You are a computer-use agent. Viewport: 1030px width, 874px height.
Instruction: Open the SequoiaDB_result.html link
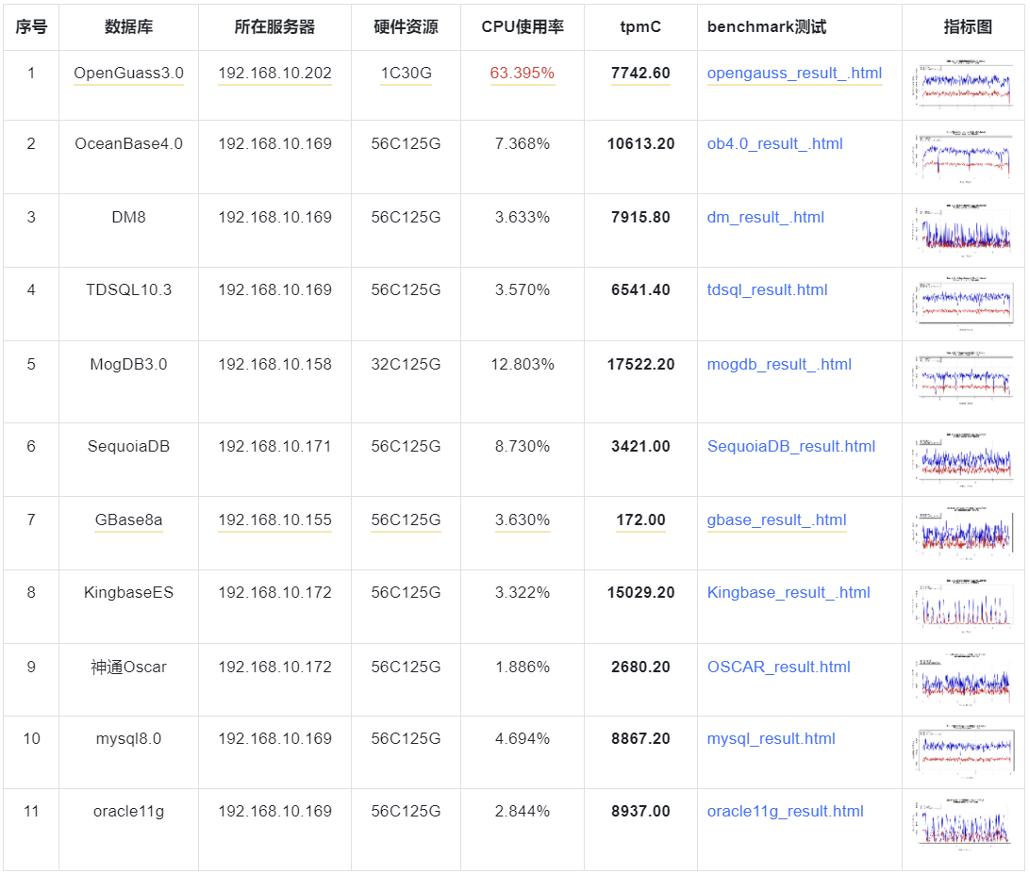click(x=791, y=447)
